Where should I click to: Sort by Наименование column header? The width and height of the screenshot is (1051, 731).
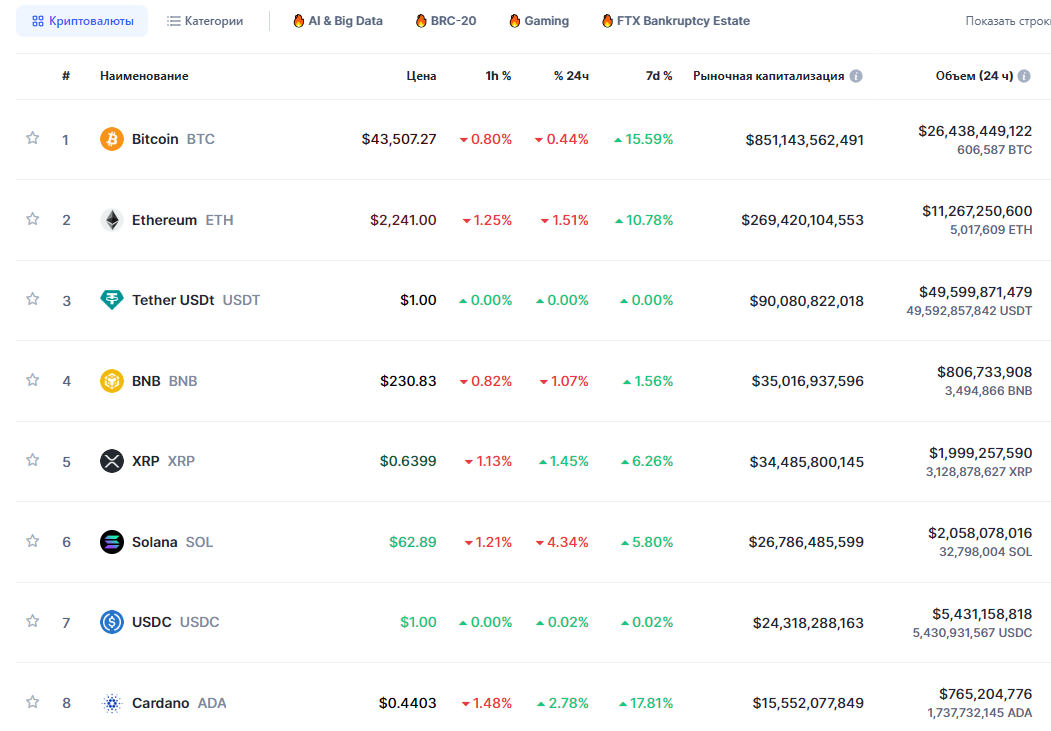point(144,76)
